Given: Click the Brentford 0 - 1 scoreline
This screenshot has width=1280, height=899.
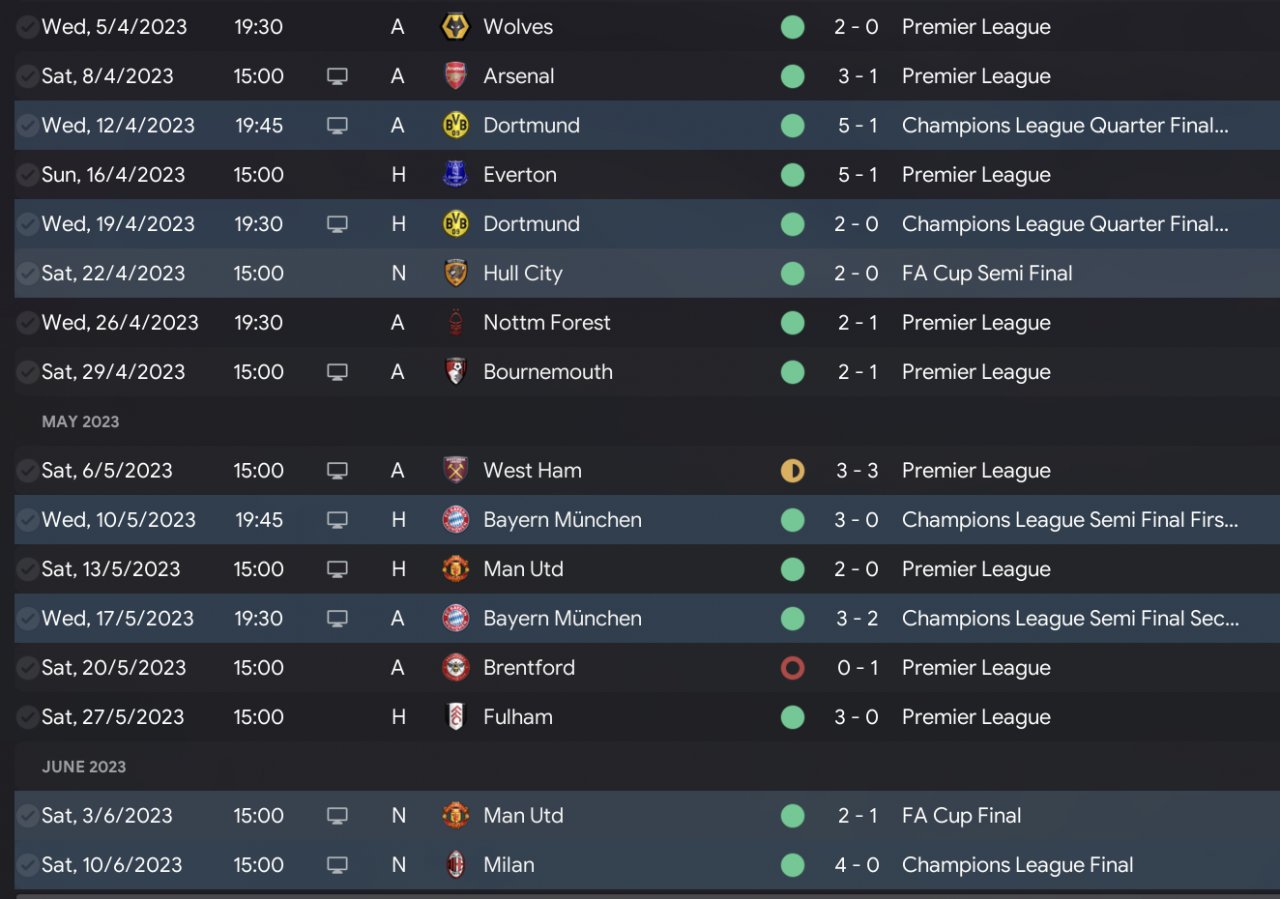Looking at the screenshot, I should pos(857,668).
